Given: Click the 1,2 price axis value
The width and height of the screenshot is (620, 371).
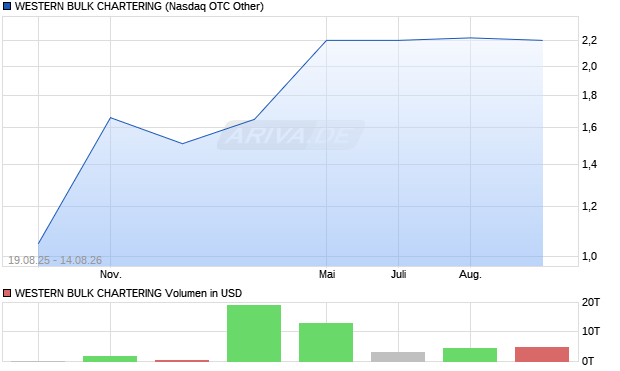Looking at the screenshot, I should pyautogui.click(x=589, y=206).
